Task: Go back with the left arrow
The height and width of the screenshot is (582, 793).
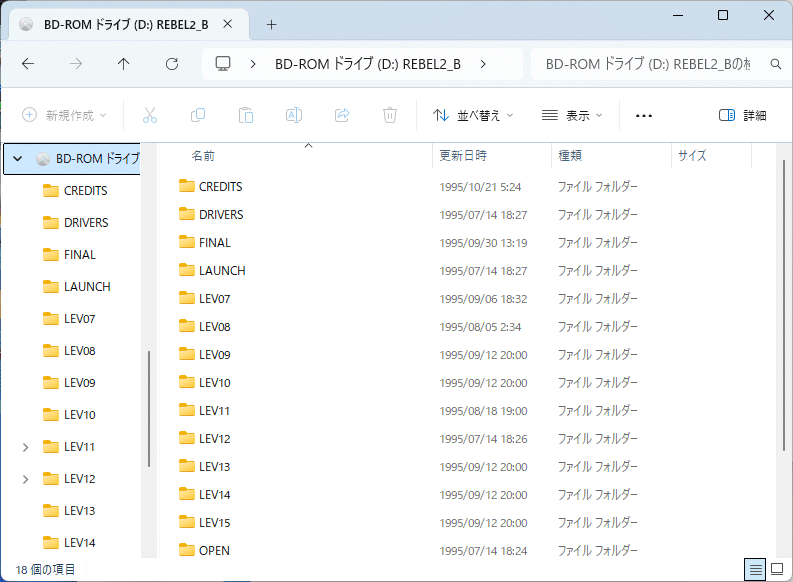Action: 28,64
